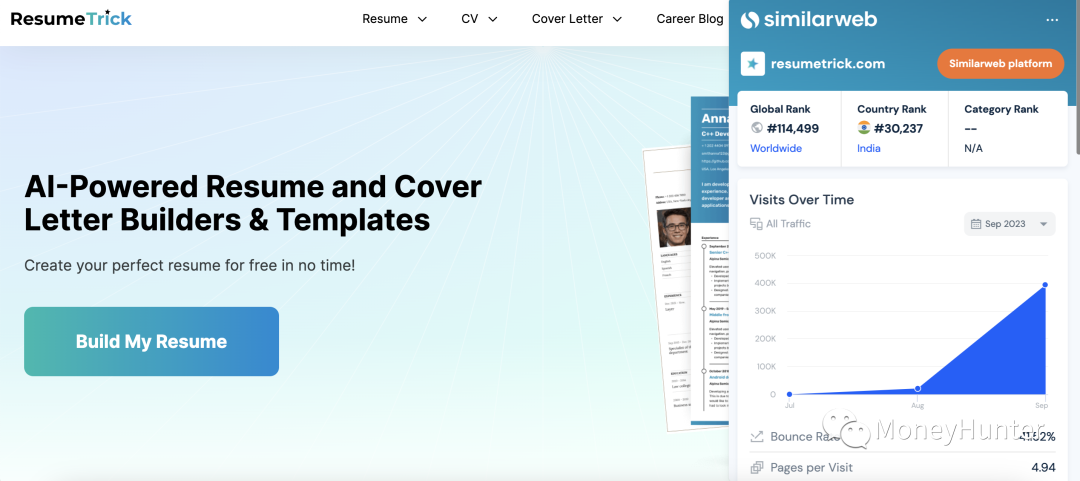
Task: Click the Similarweb logo icon
Action: (749, 20)
